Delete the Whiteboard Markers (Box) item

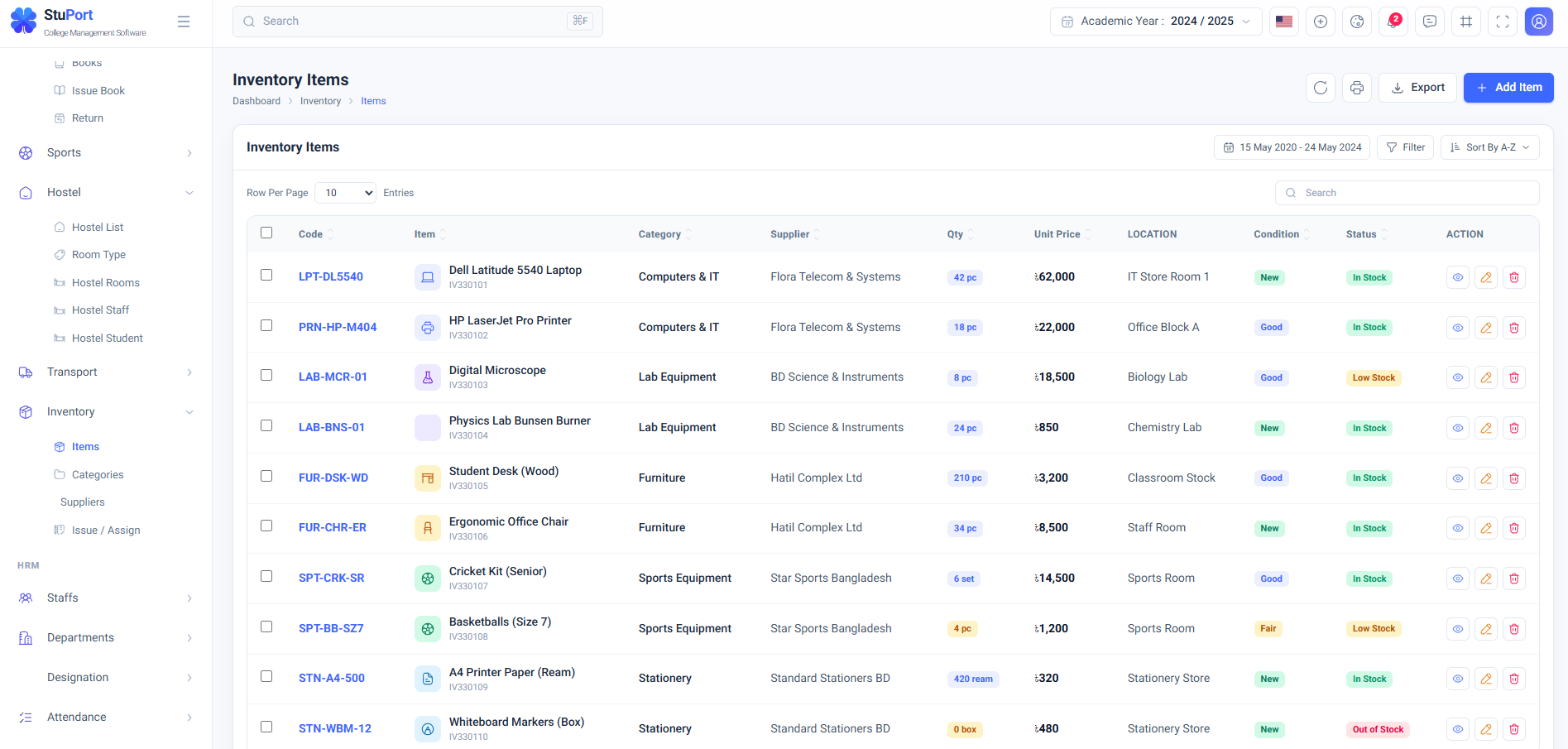(1514, 729)
